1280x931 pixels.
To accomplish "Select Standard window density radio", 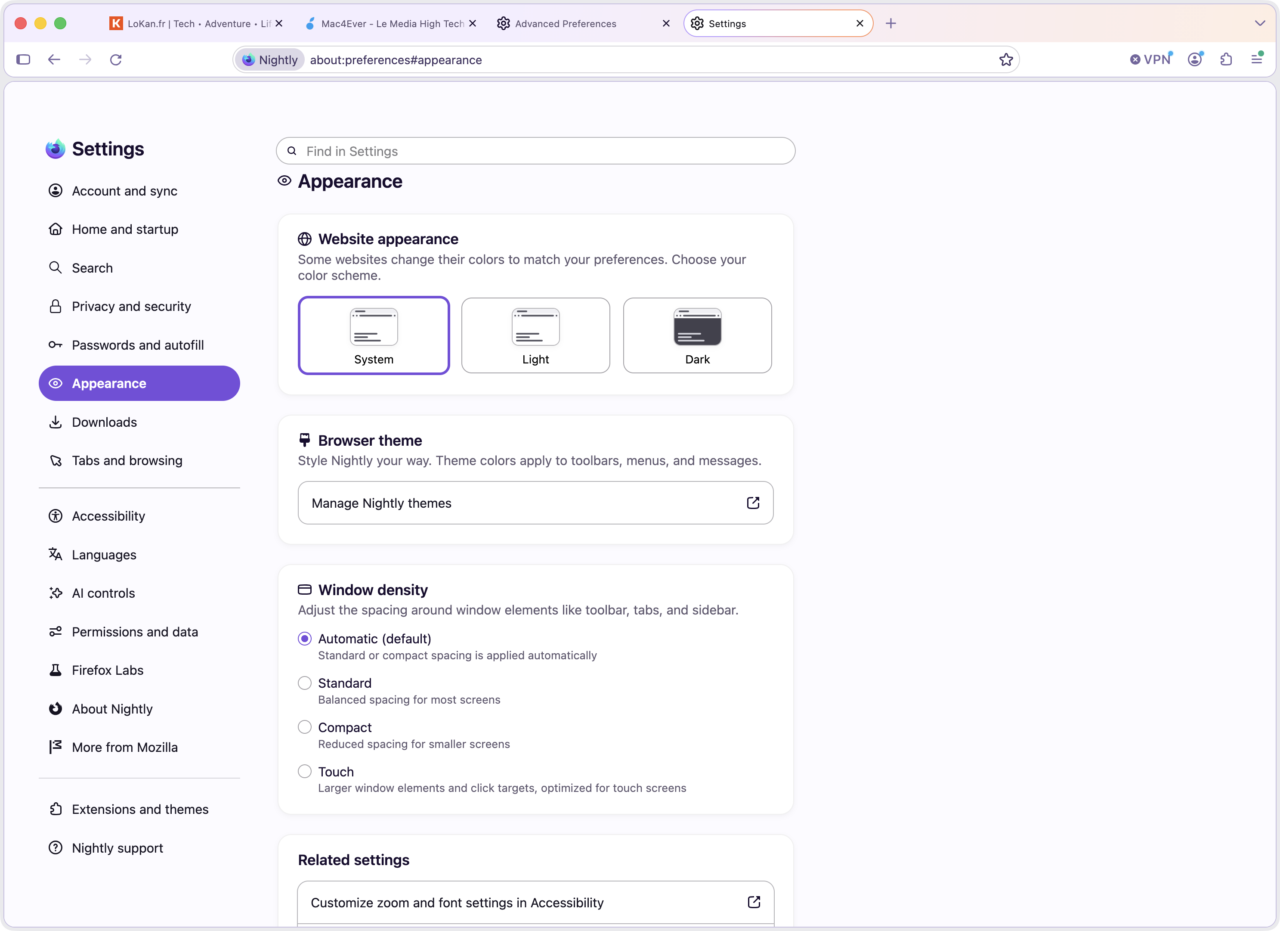I will 305,683.
